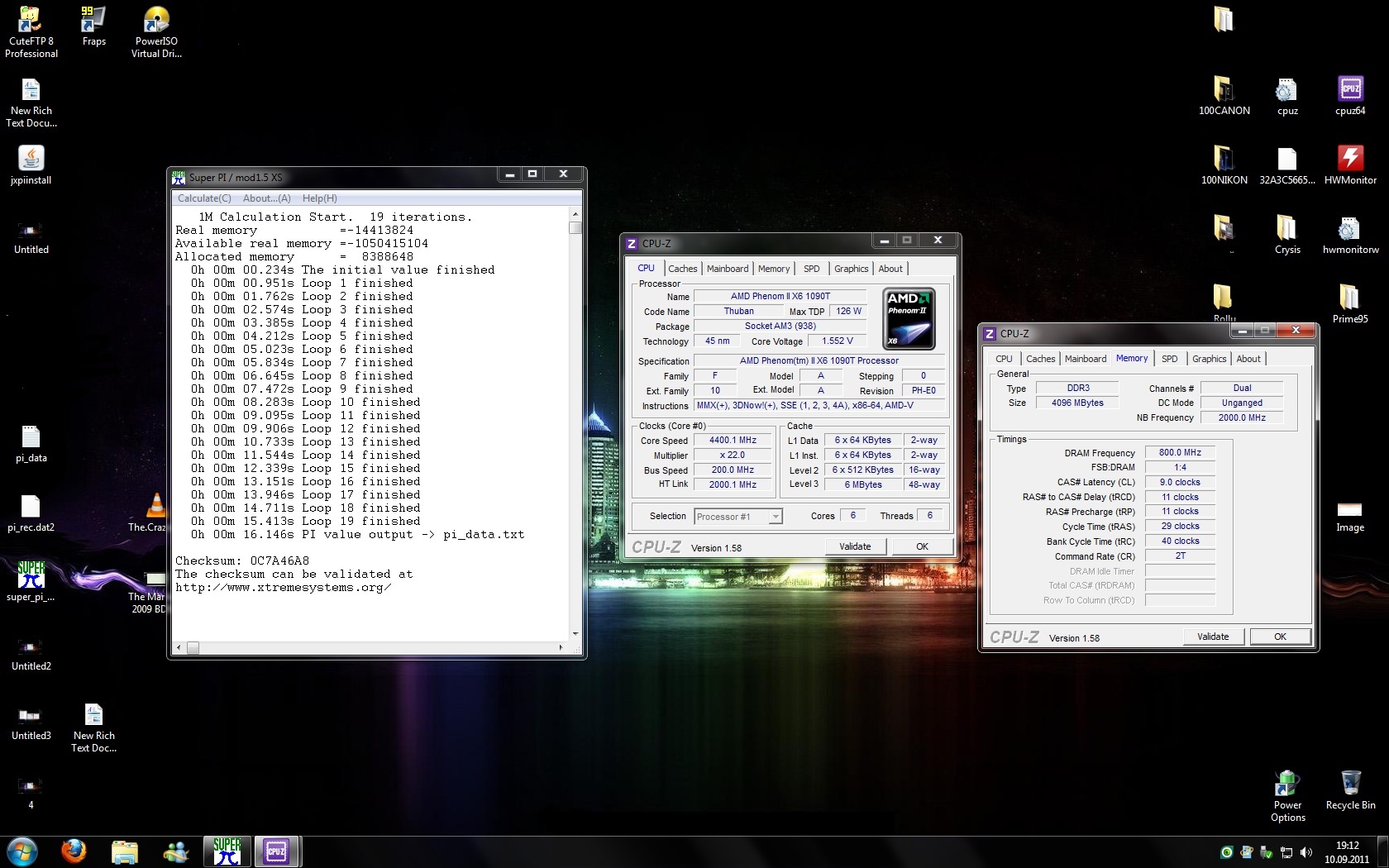Click OK in the right CPU-Z window
Image resolution: width=1389 pixels, height=868 pixels.
pos(1280,637)
